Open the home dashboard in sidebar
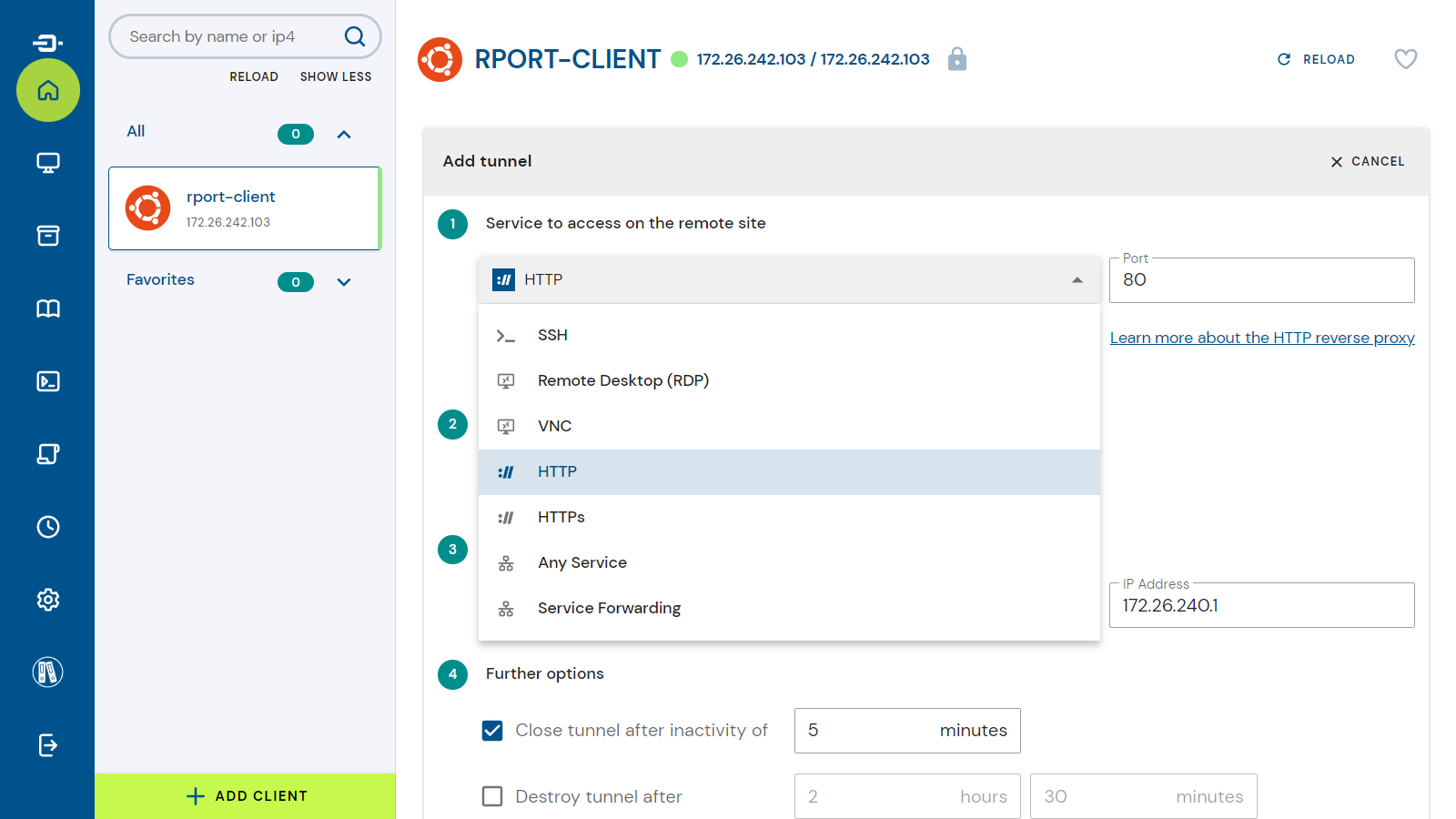 (x=48, y=90)
